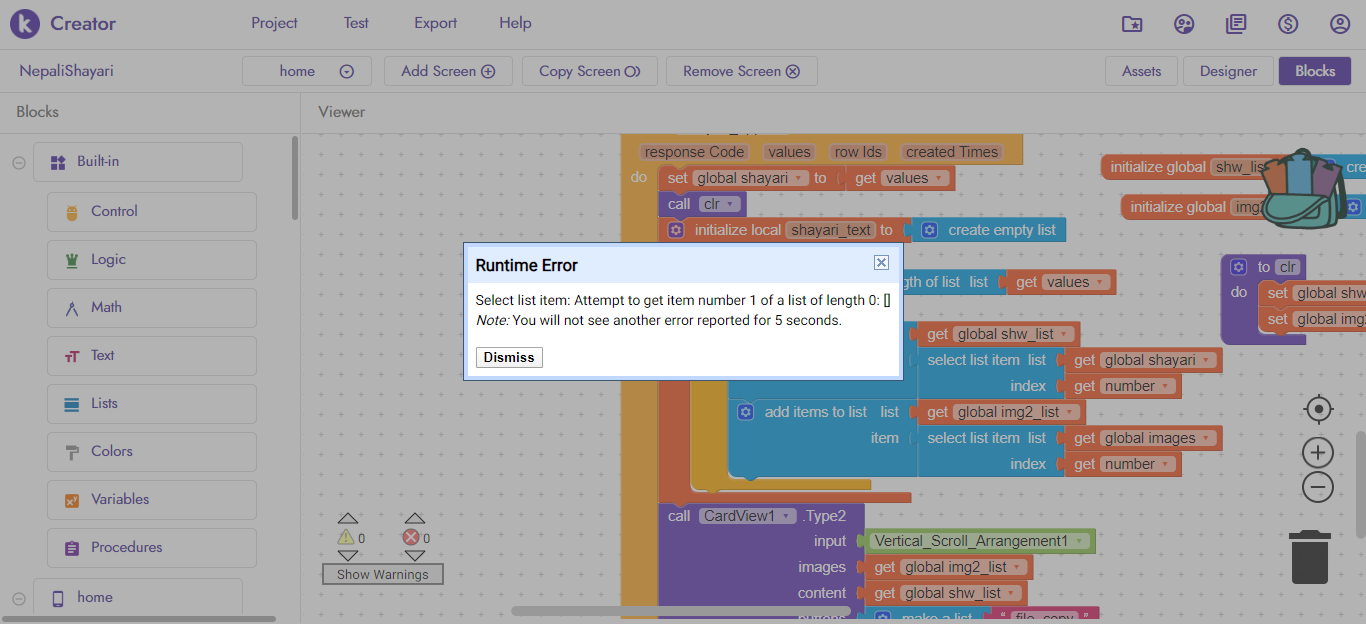This screenshot has width=1366, height=624.
Task: Collapse the Built-in blocks category
Action: tap(19, 162)
